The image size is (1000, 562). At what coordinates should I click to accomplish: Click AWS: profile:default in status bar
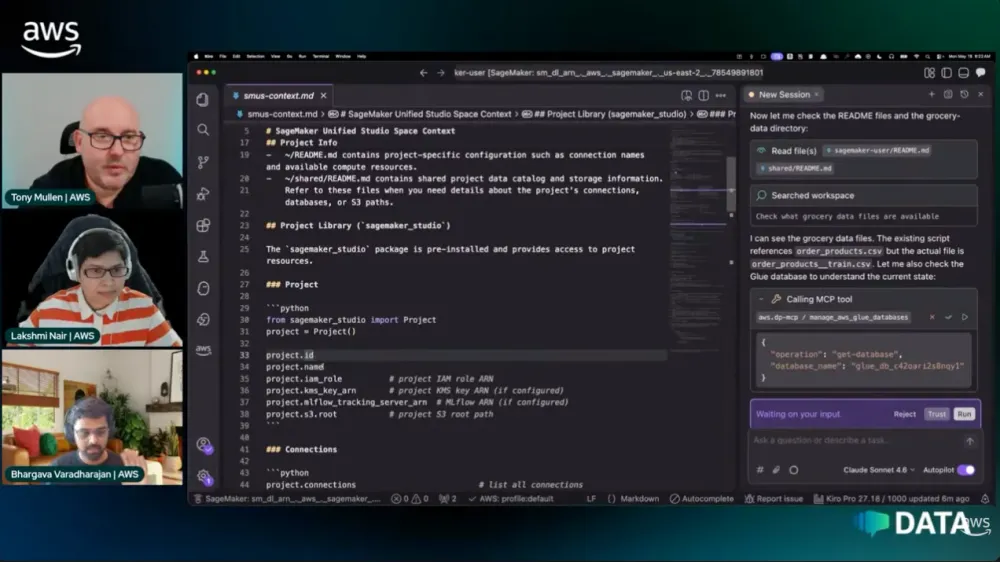click(x=511, y=499)
